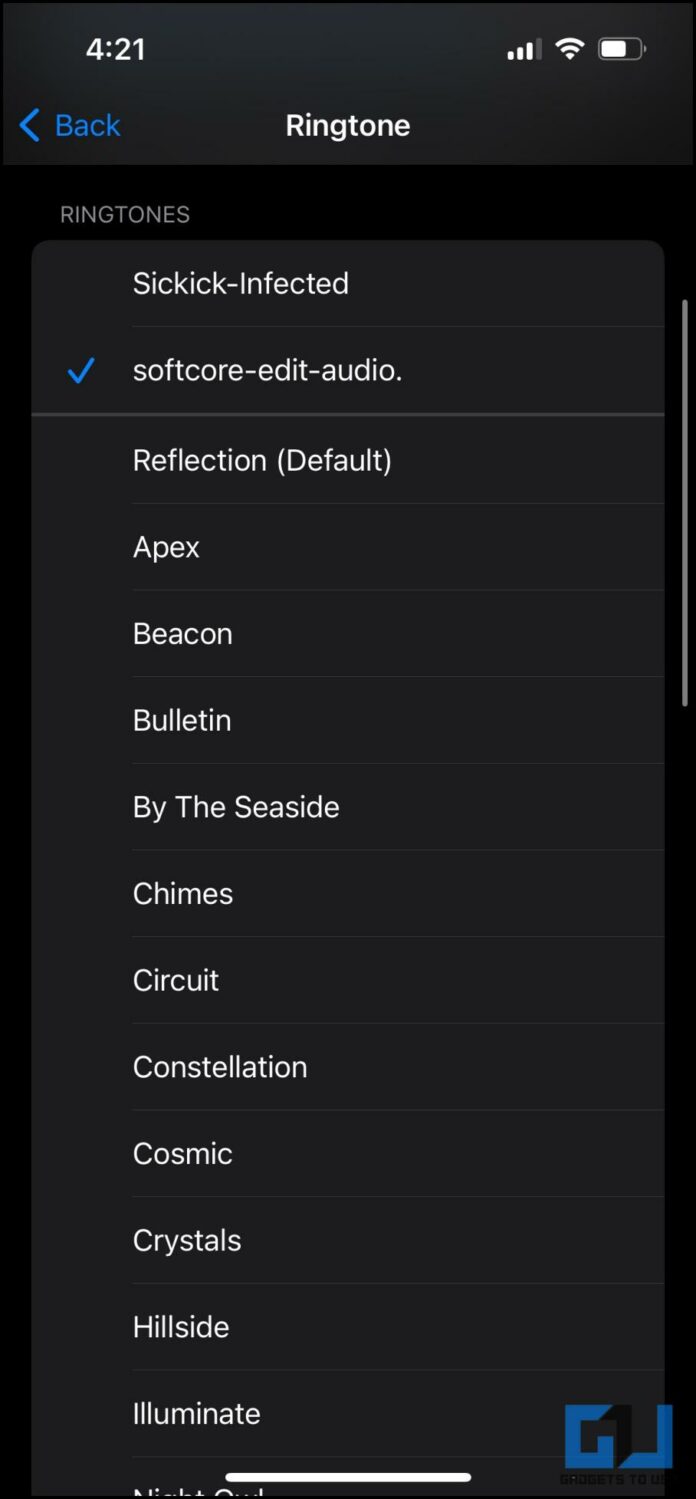Image resolution: width=696 pixels, height=1499 pixels.
Task: Select the Sickick-Infected ringtone
Action: [241, 283]
